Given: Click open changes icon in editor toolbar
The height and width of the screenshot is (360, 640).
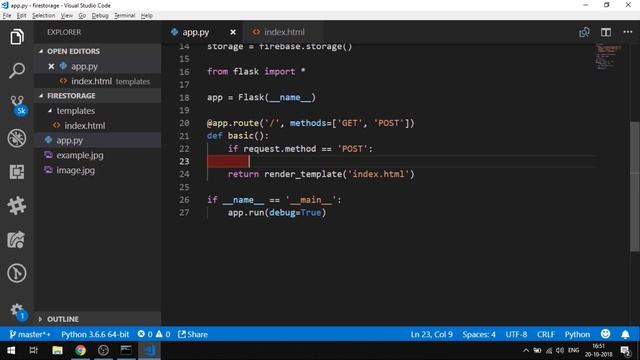Looking at the screenshot, I should [584, 32].
